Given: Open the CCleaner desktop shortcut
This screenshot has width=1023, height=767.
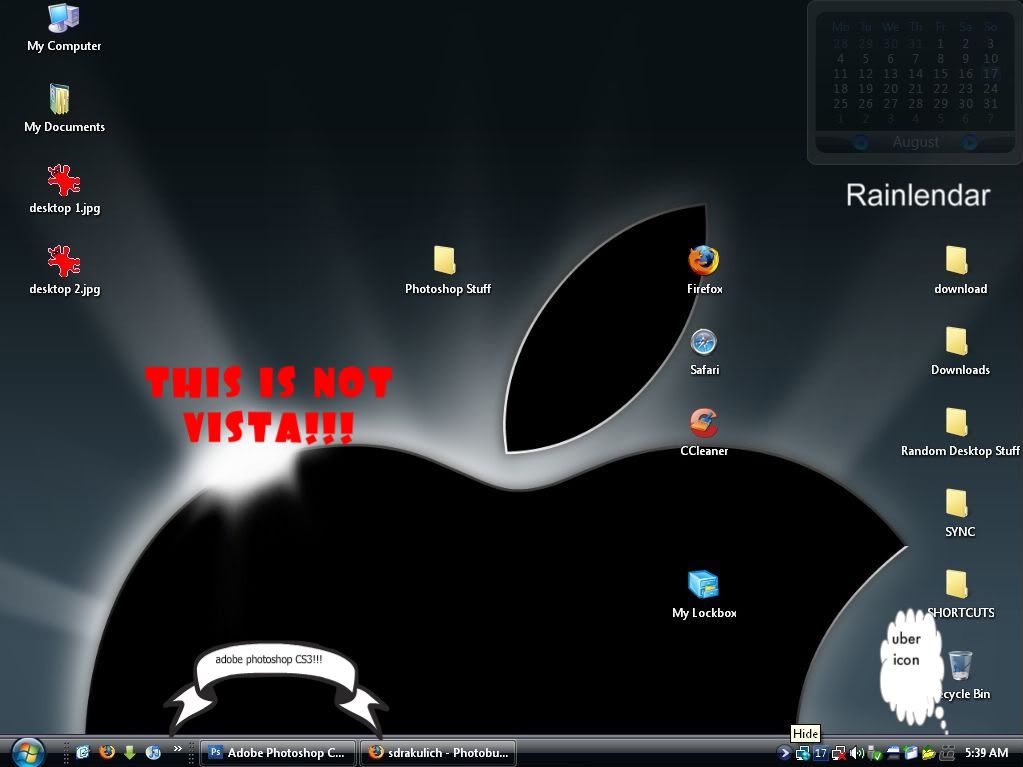Looking at the screenshot, I should (x=704, y=433).
